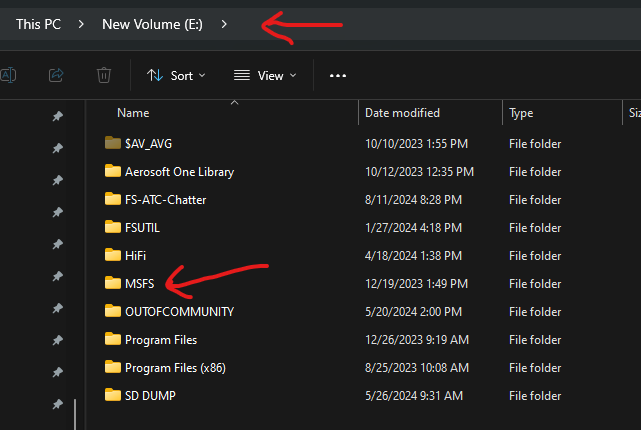Go to This PC in the breadcrumb
Image resolution: width=641 pixels, height=430 pixels.
click(x=36, y=24)
